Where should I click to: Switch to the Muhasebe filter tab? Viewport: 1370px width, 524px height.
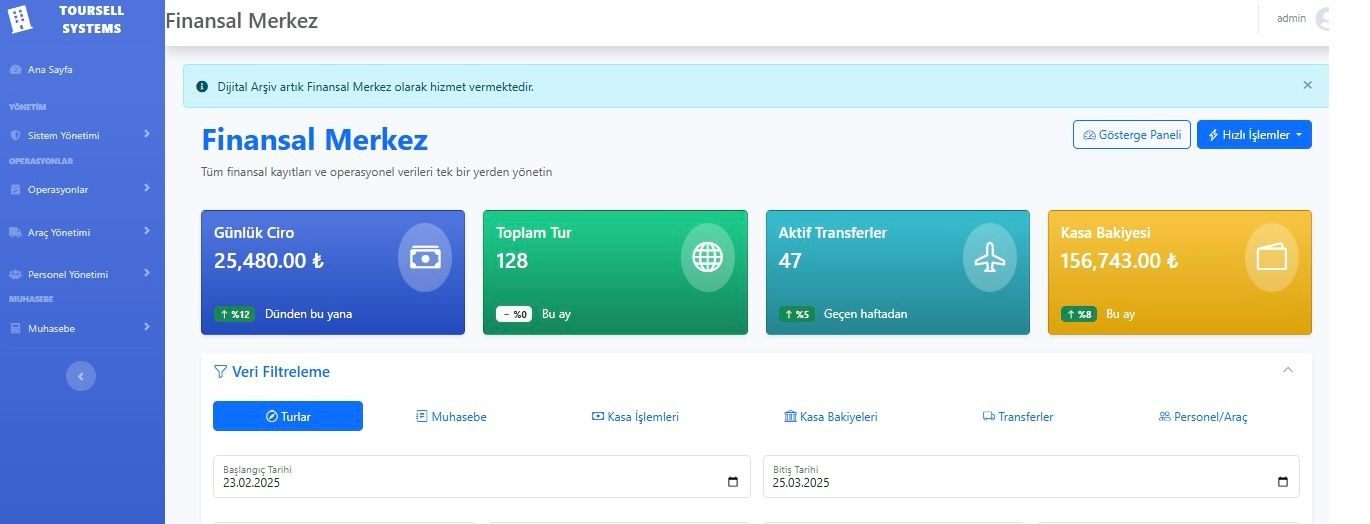[451, 417]
